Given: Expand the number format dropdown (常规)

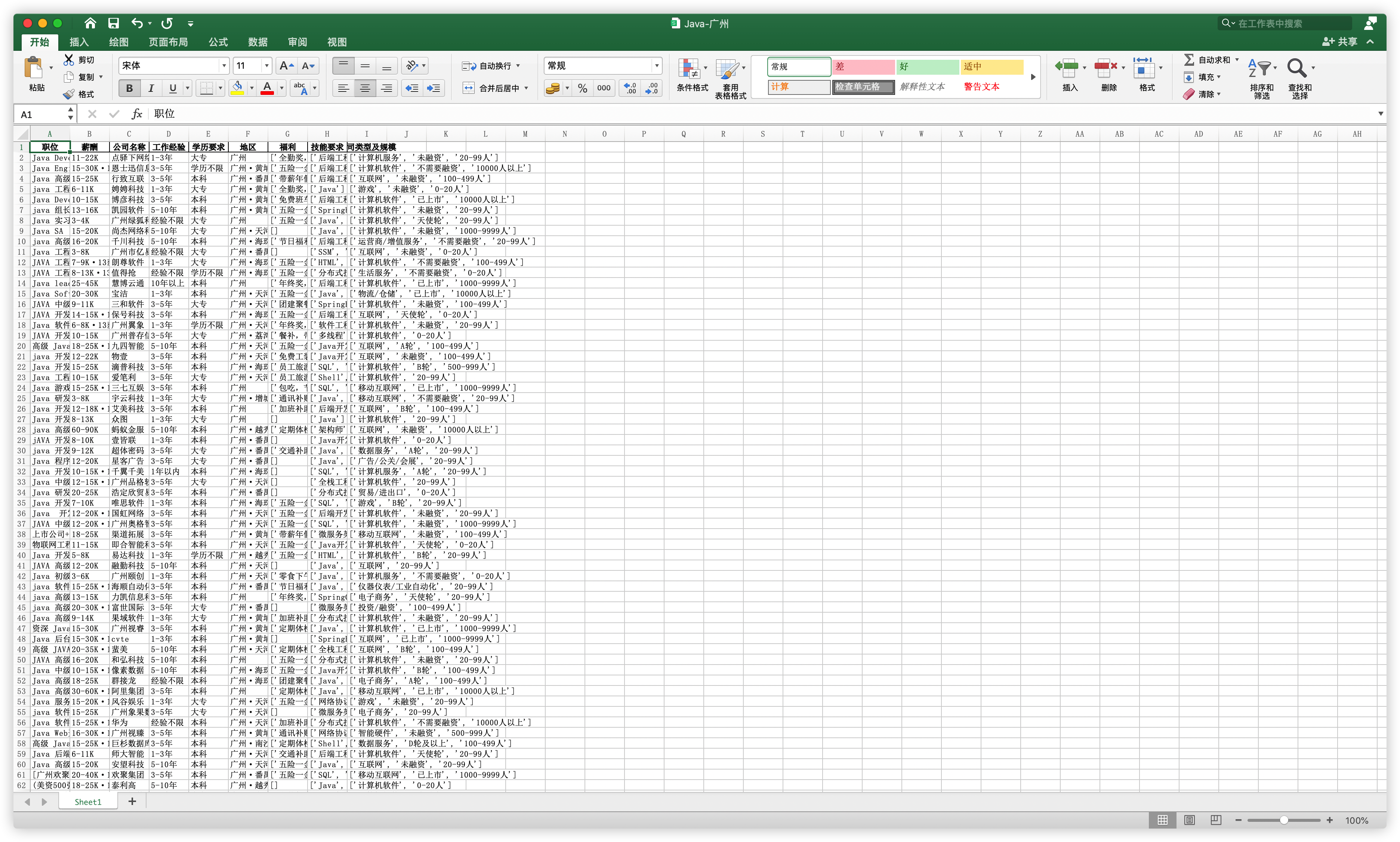Looking at the screenshot, I should pyautogui.click(x=657, y=66).
